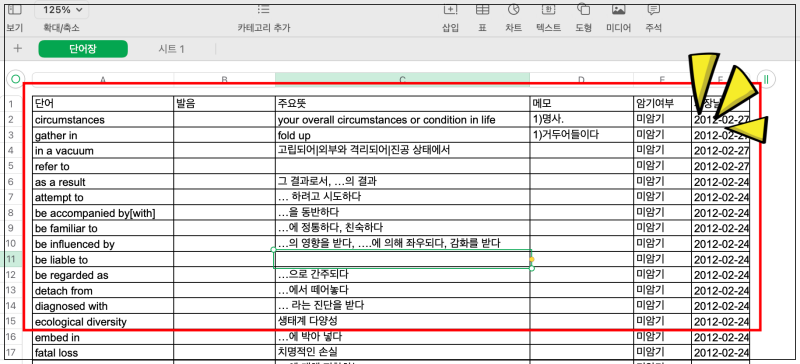Click the cell '…을 동반하다'

click(x=403, y=213)
